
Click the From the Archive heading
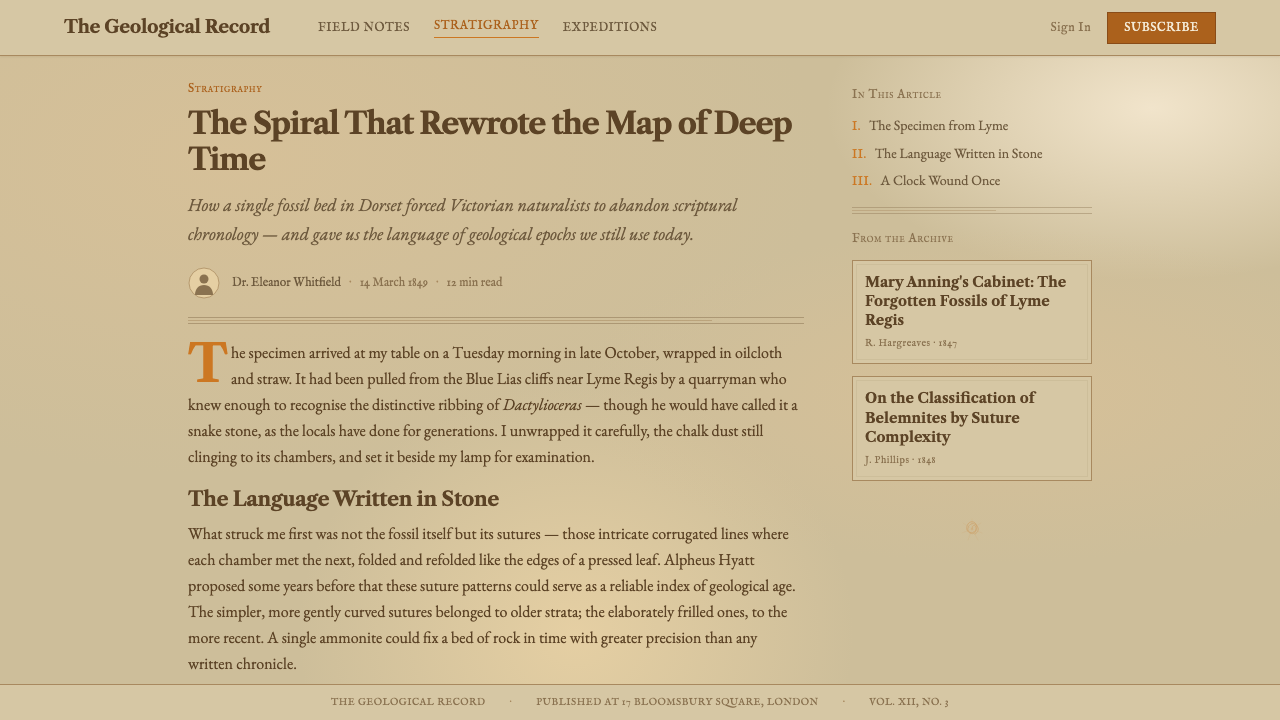coord(902,238)
